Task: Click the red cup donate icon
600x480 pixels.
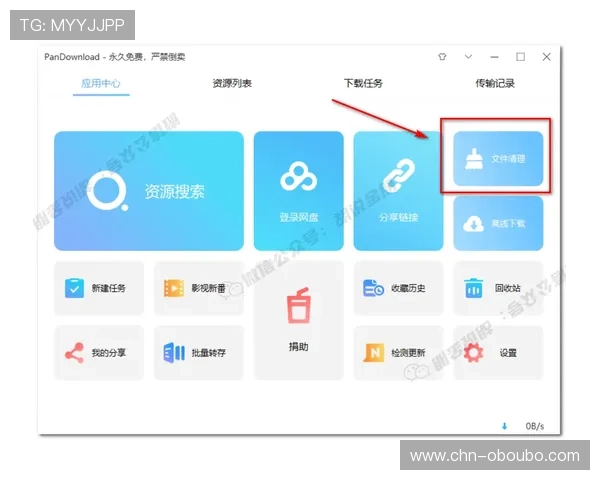Action: (x=298, y=305)
